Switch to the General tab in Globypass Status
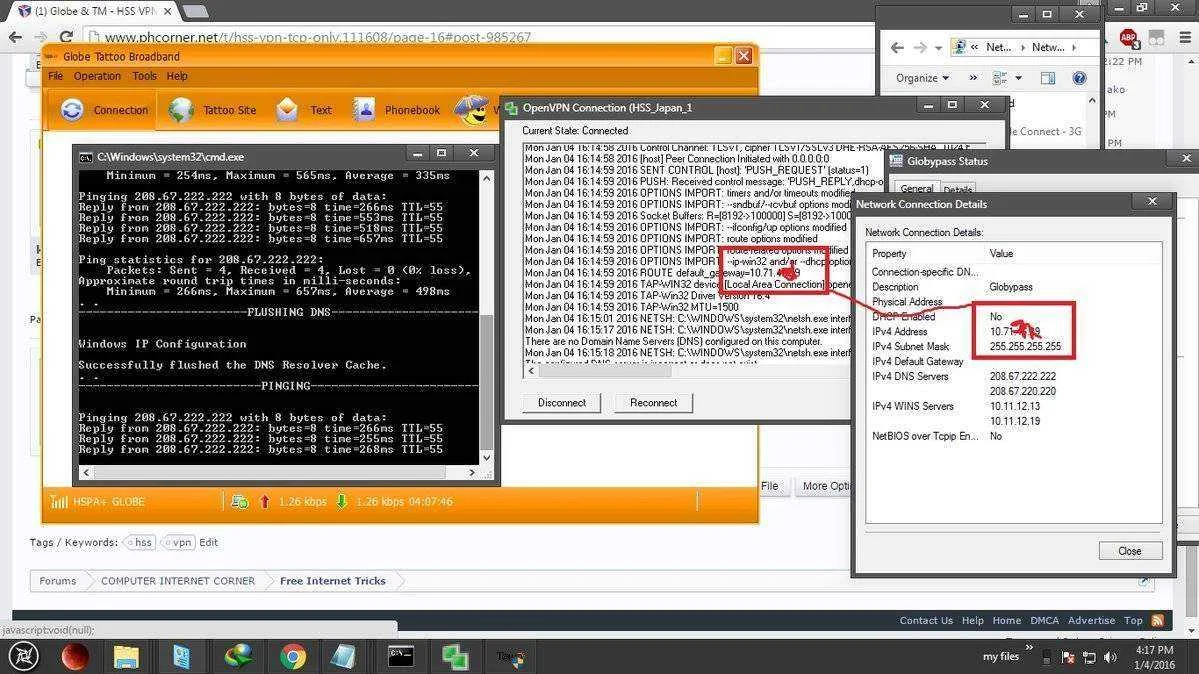 916,188
